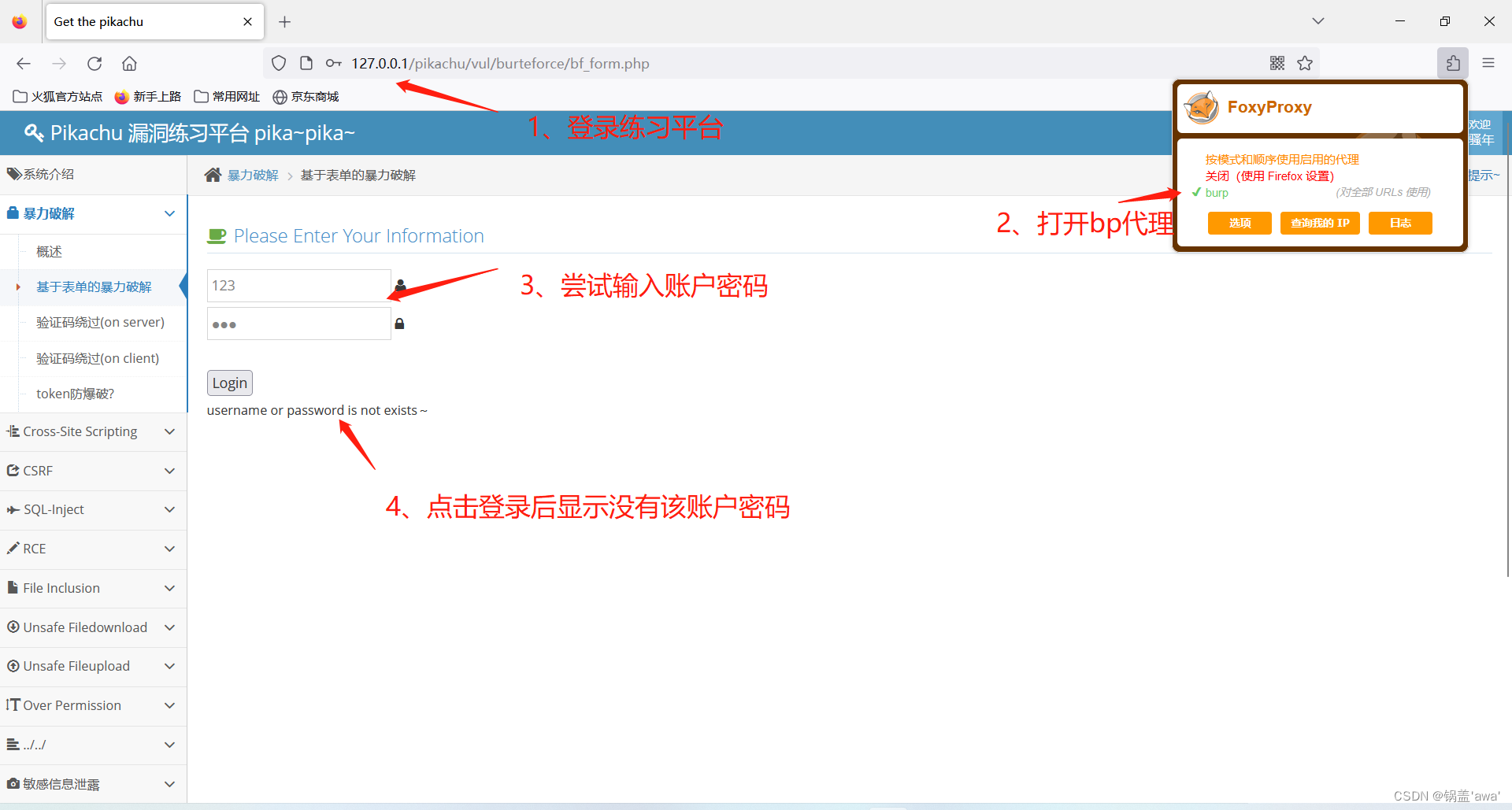Open saved logins key icon in address bar
Screen dimensions: 1512x810
[334, 64]
